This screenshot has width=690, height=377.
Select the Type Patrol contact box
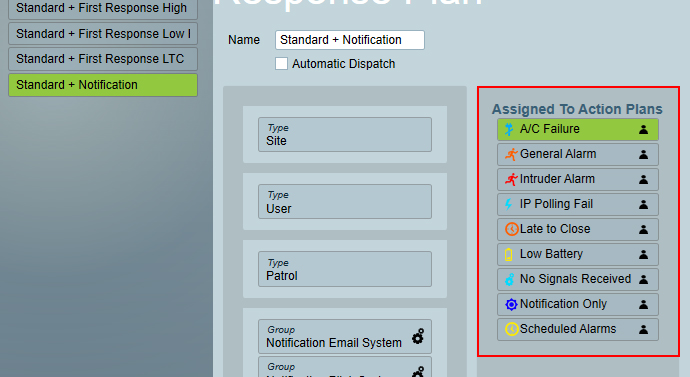coord(345,269)
